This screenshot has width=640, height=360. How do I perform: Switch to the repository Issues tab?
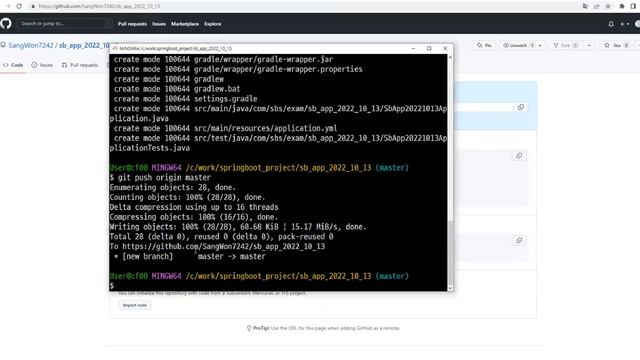tap(42, 65)
